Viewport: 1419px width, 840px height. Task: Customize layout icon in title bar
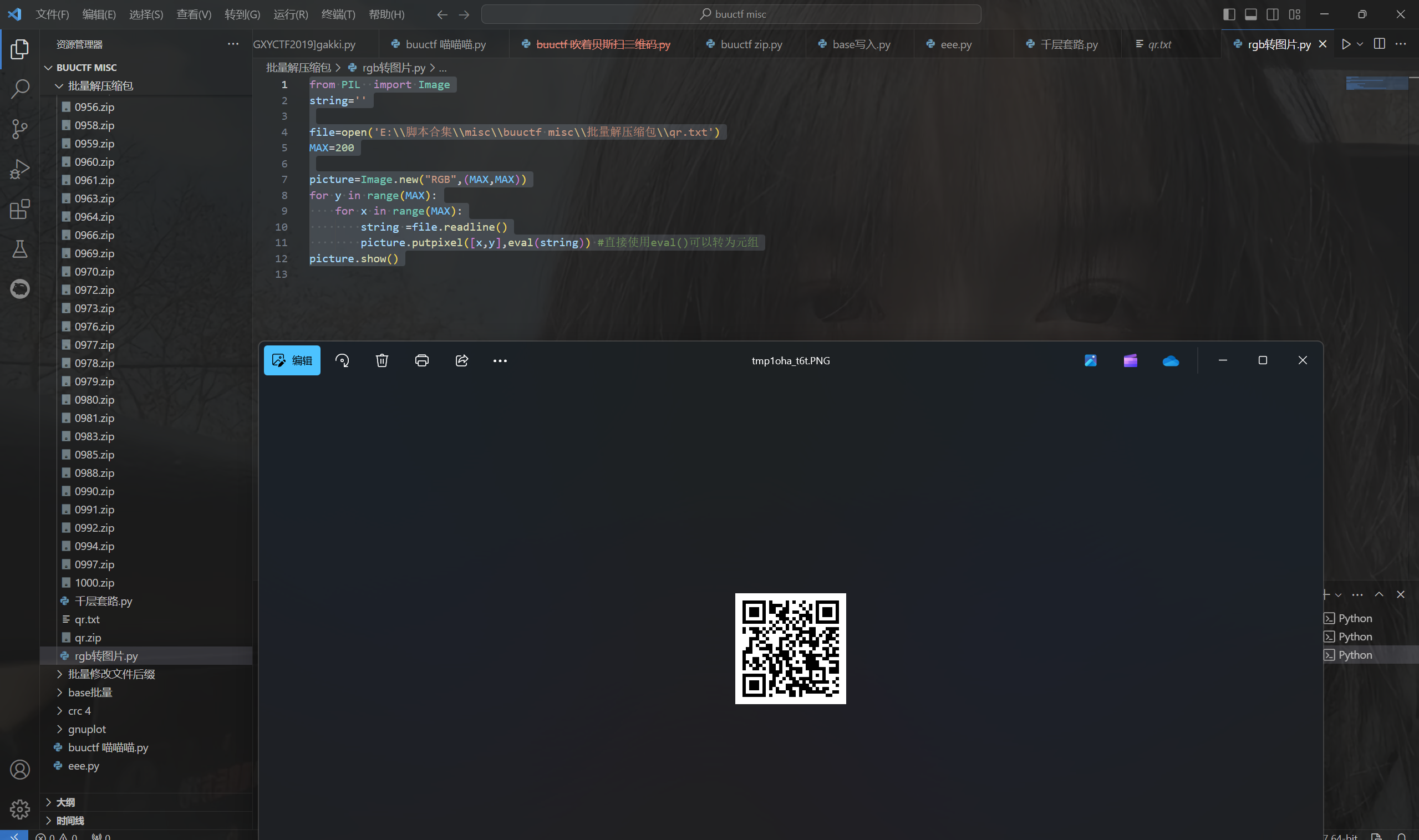(1294, 14)
